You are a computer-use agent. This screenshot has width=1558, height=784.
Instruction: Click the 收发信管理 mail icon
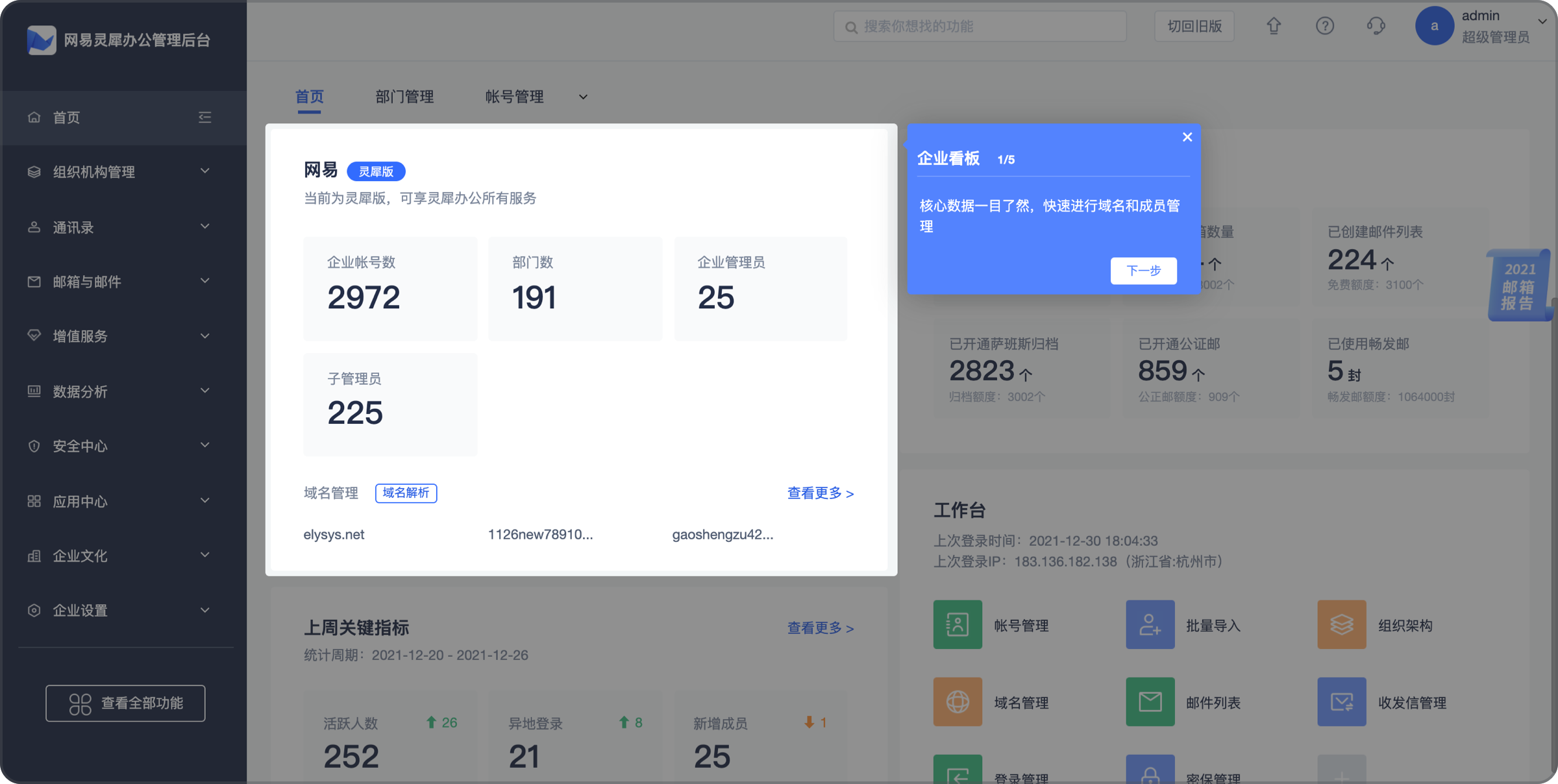coord(1341,702)
